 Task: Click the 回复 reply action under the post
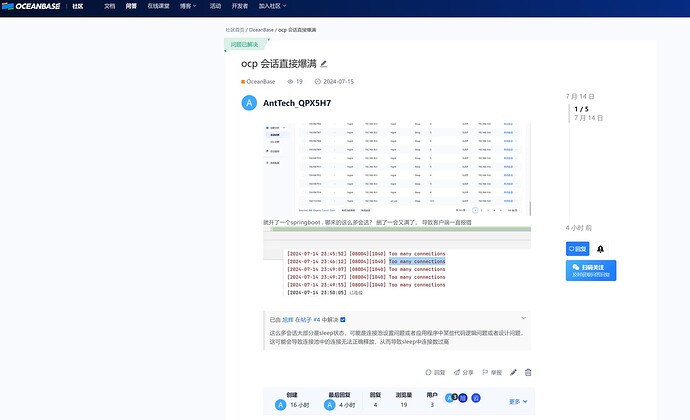coord(435,372)
